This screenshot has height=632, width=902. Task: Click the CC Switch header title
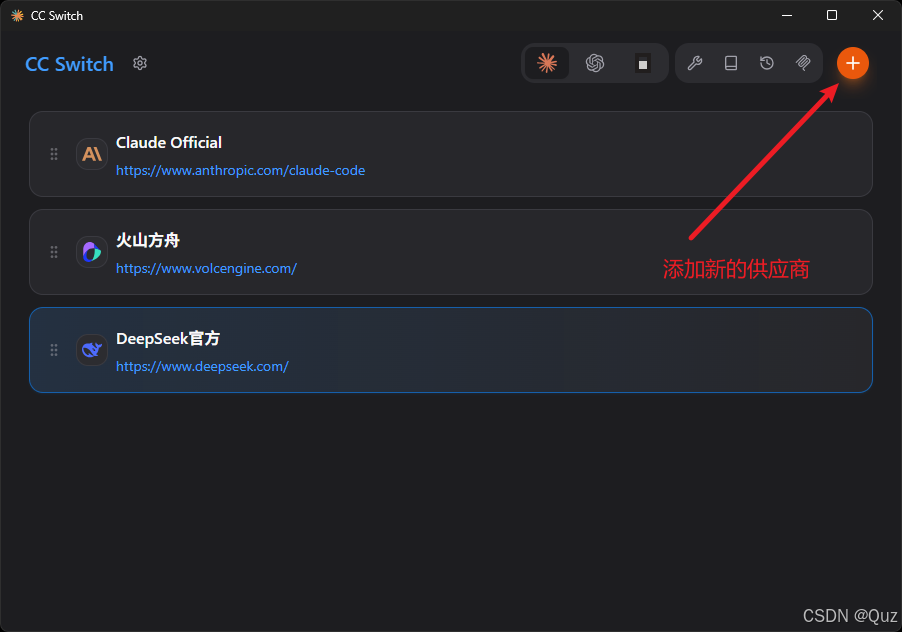(x=70, y=64)
